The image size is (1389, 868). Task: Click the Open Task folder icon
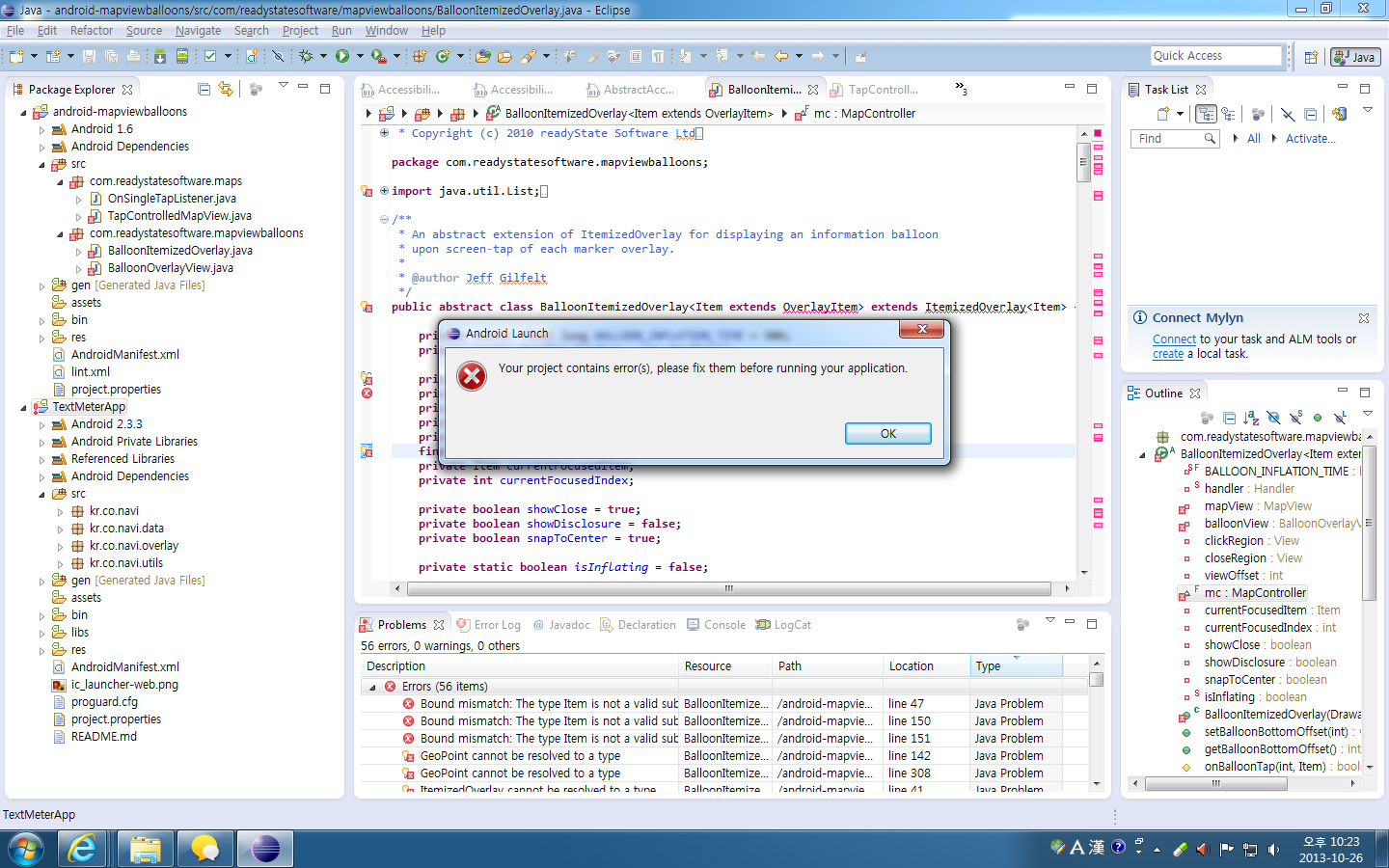pos(504,56)
